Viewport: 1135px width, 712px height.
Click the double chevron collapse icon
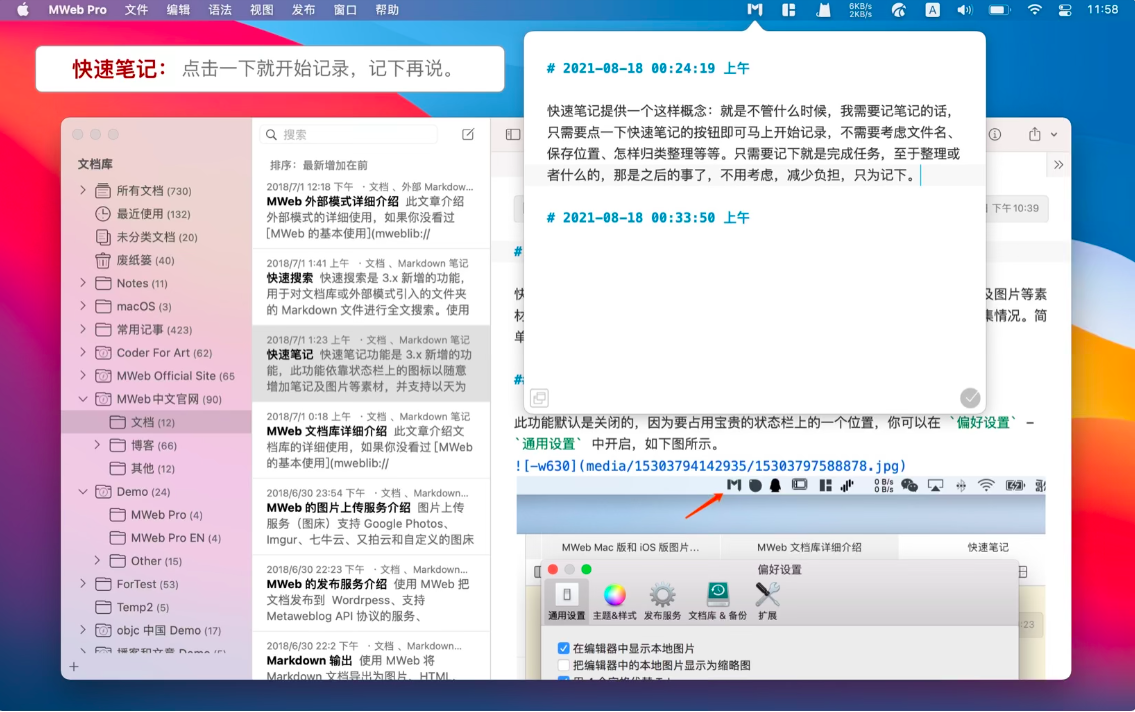tap(1058, 165)
